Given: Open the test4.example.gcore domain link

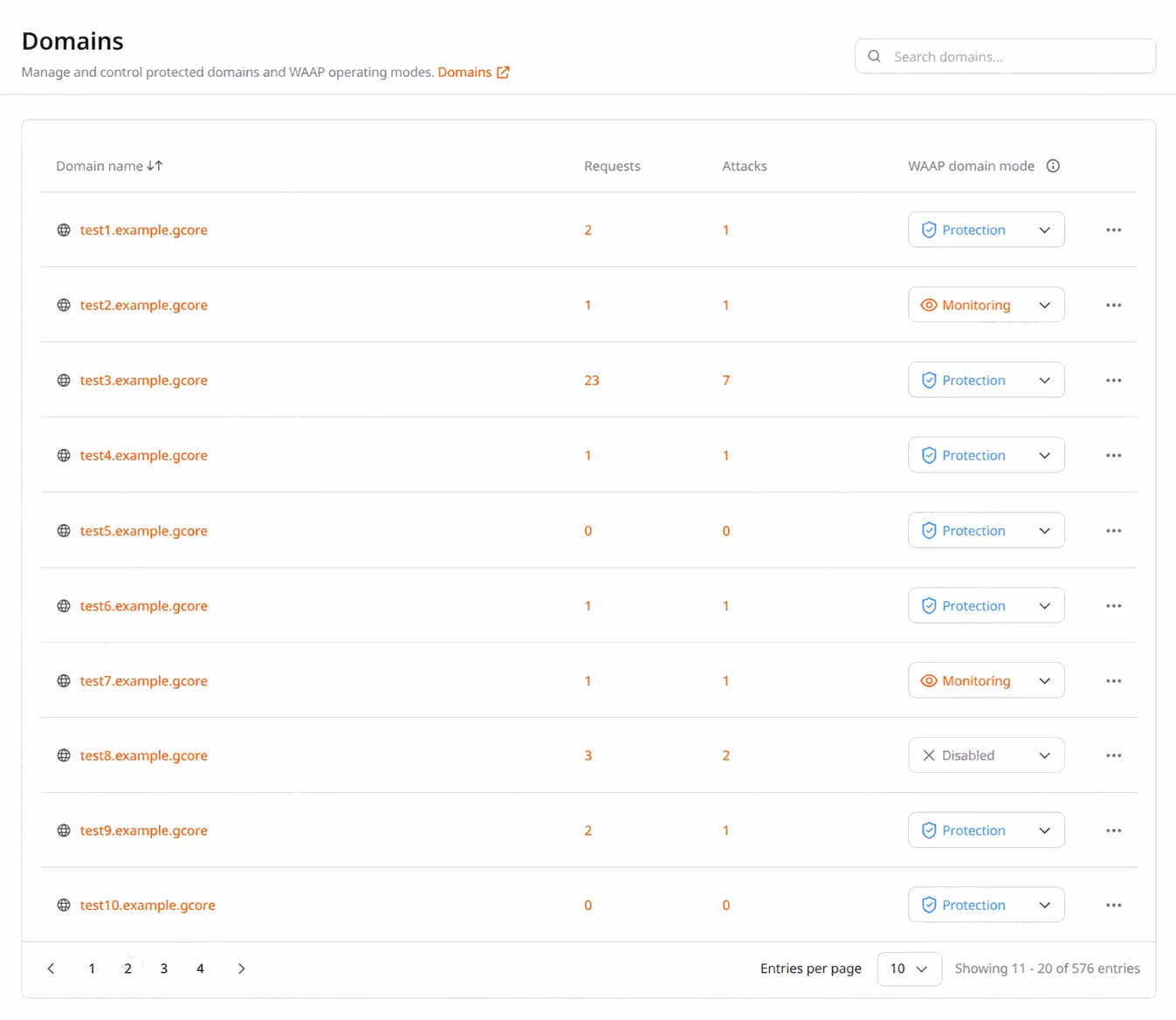Looking at the screenshot, I should [144, 455].
